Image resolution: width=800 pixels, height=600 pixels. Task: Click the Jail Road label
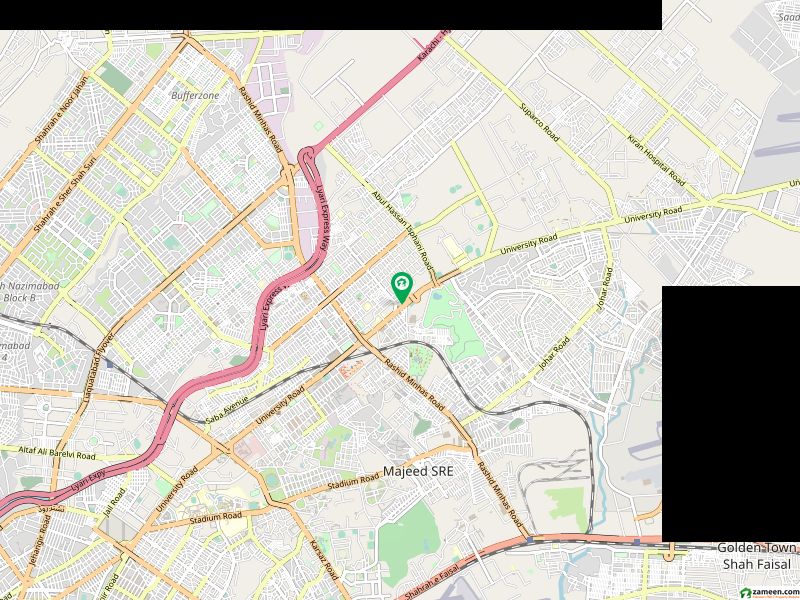(x=114, y=503)
